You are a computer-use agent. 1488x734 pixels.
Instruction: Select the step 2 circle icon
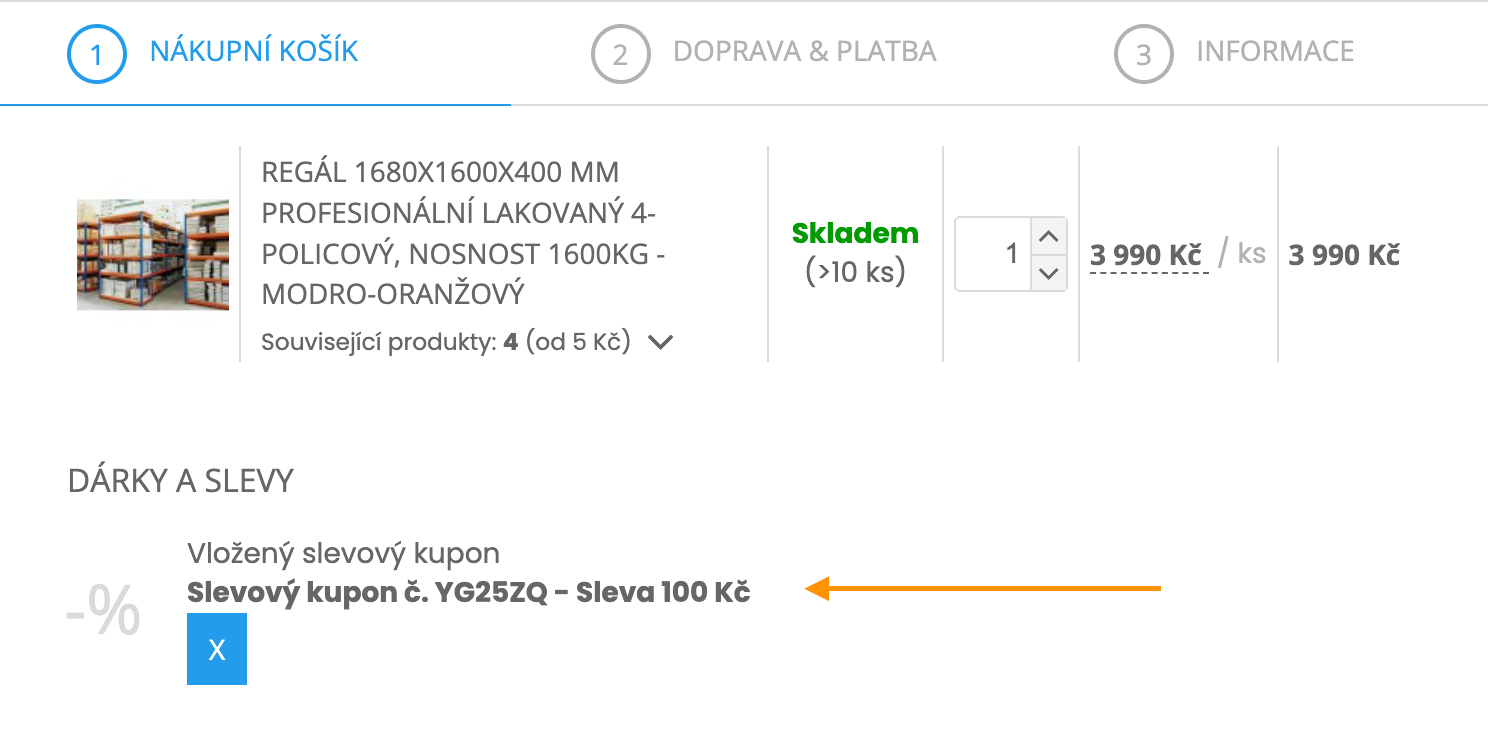pos(621,54)
